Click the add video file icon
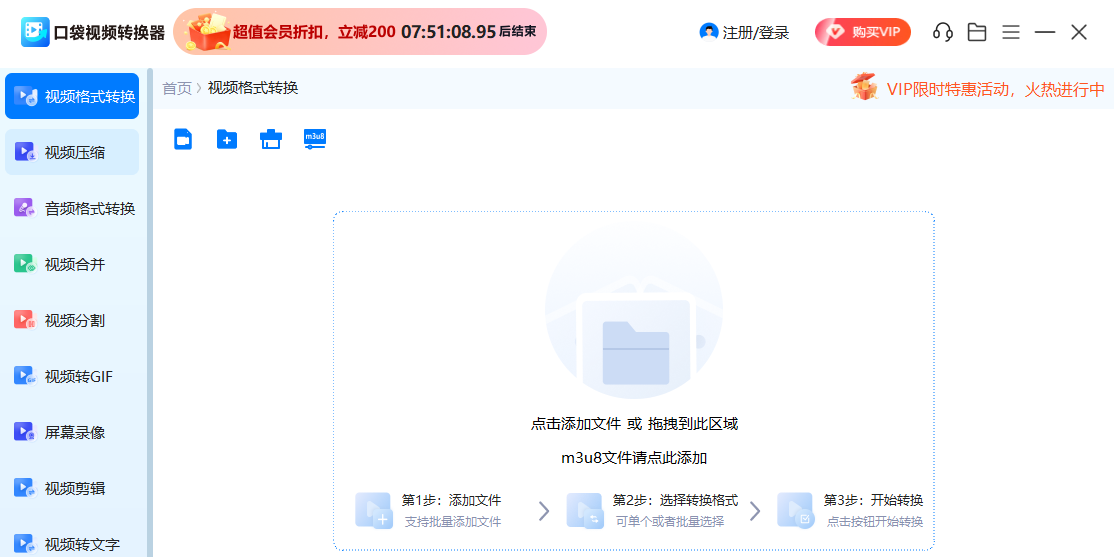The width and height of the screenshot is (1114, 557). tap(183, 139)
